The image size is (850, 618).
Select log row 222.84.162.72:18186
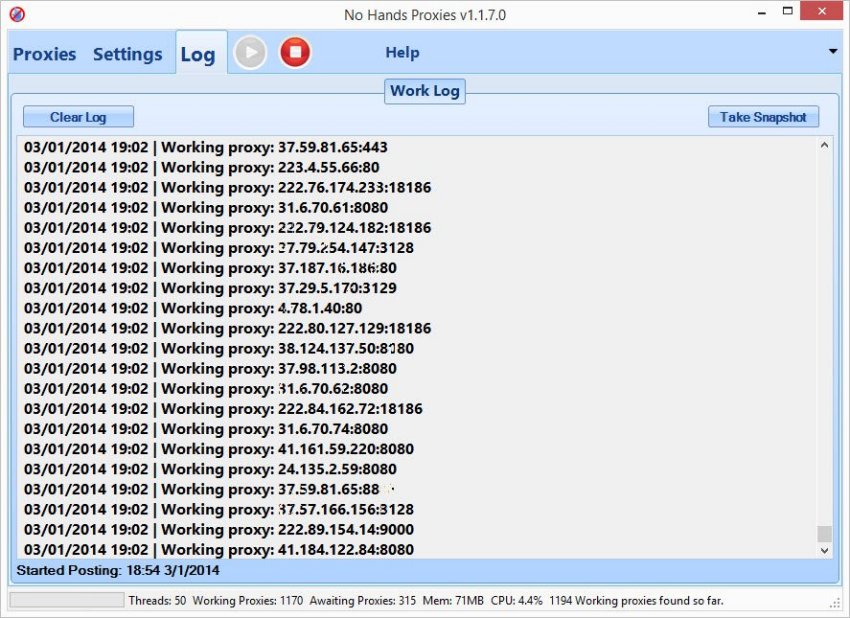(x=223, y=409)
